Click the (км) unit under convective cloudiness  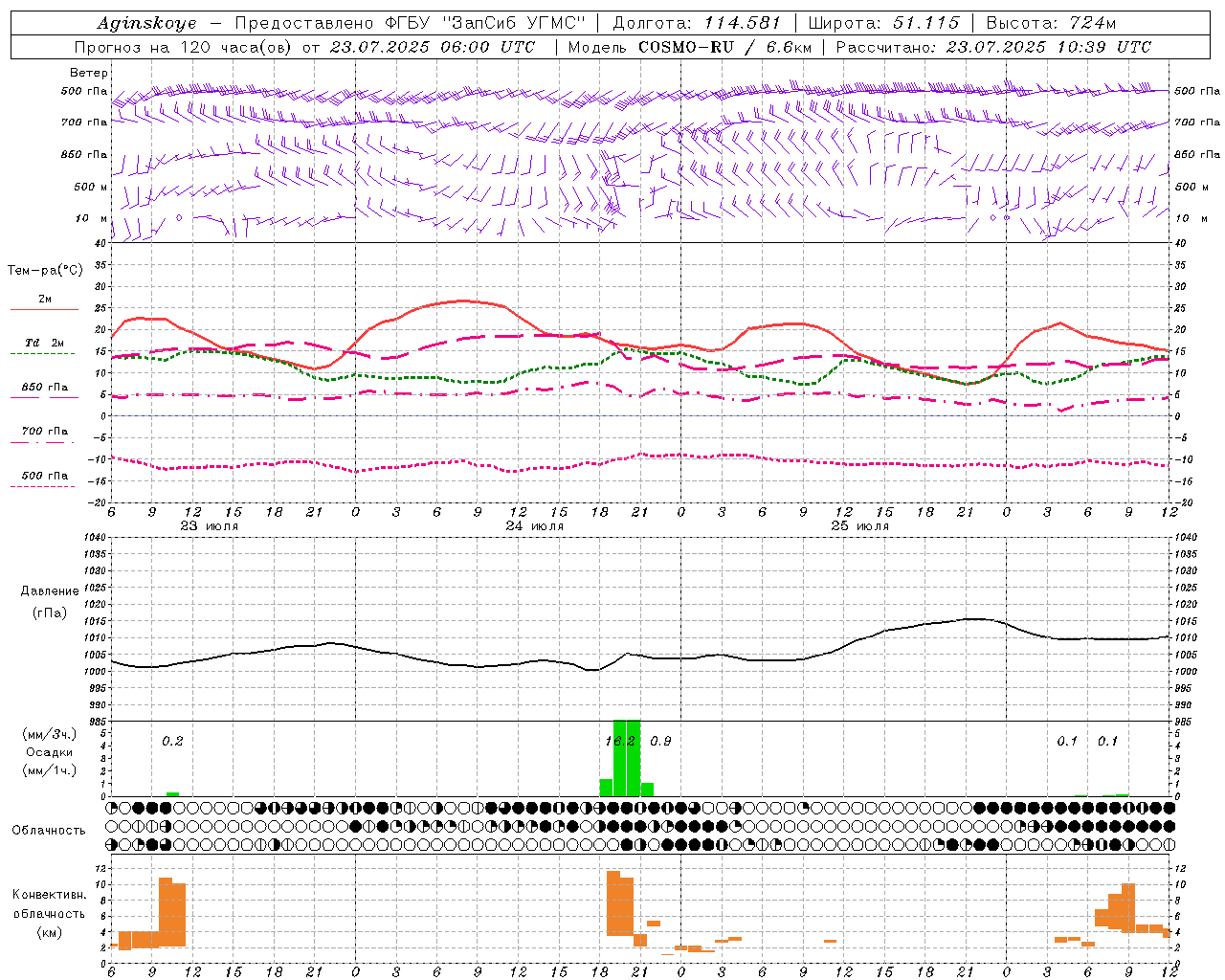coord(50,932)
